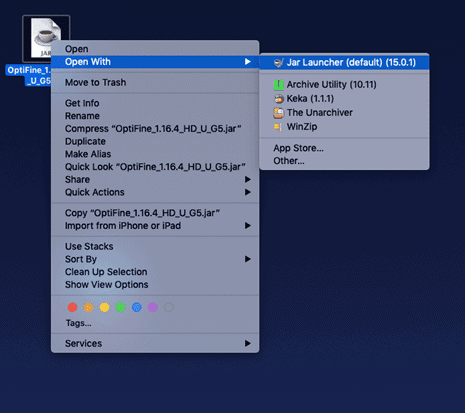Select Use Stacks
Viewport: 465px width, 413px height.
(x=155, y=246)
